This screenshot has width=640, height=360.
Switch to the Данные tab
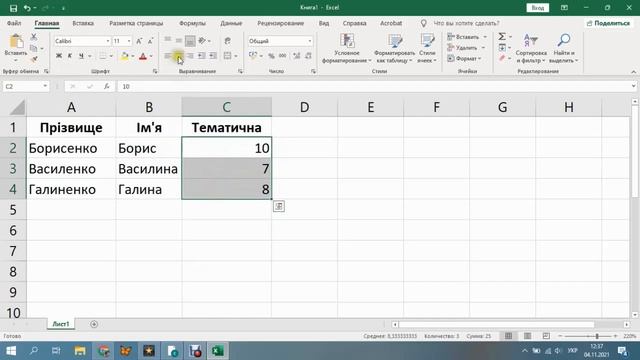pyautogui.click(x=231, y=23)
